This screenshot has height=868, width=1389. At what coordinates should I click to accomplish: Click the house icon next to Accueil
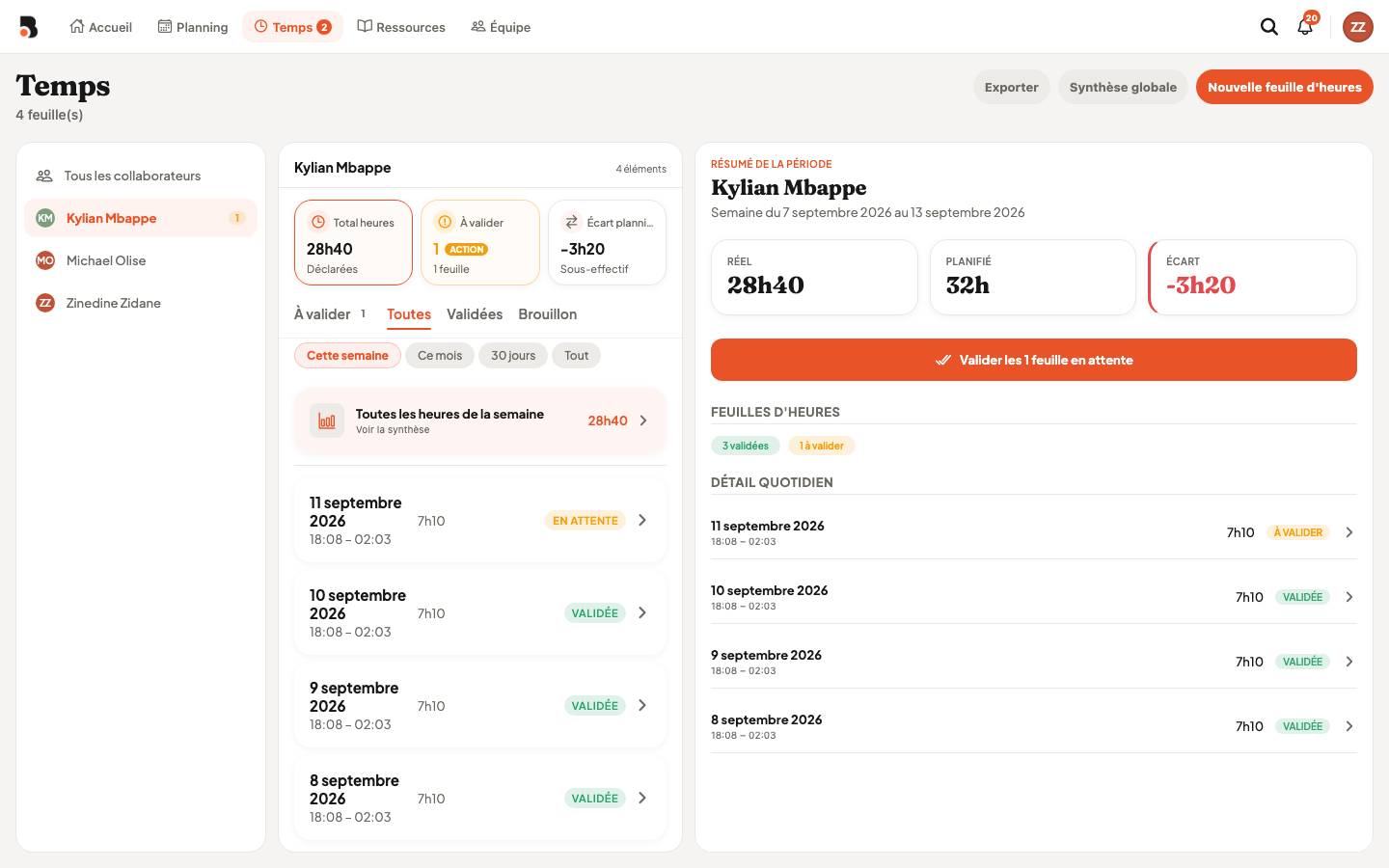pos(77,27)
